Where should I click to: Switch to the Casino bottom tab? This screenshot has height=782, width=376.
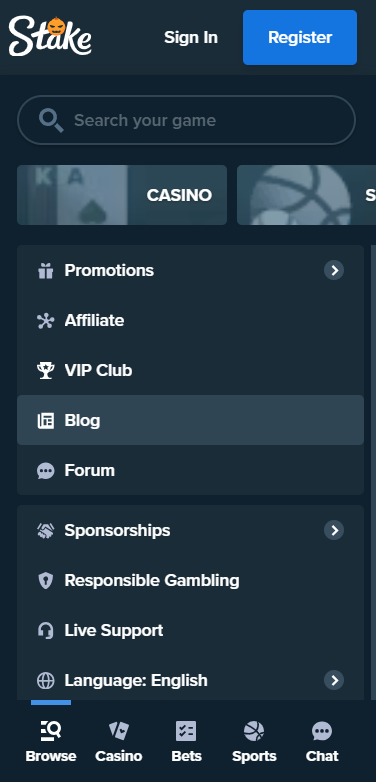[x=119, y=742]
